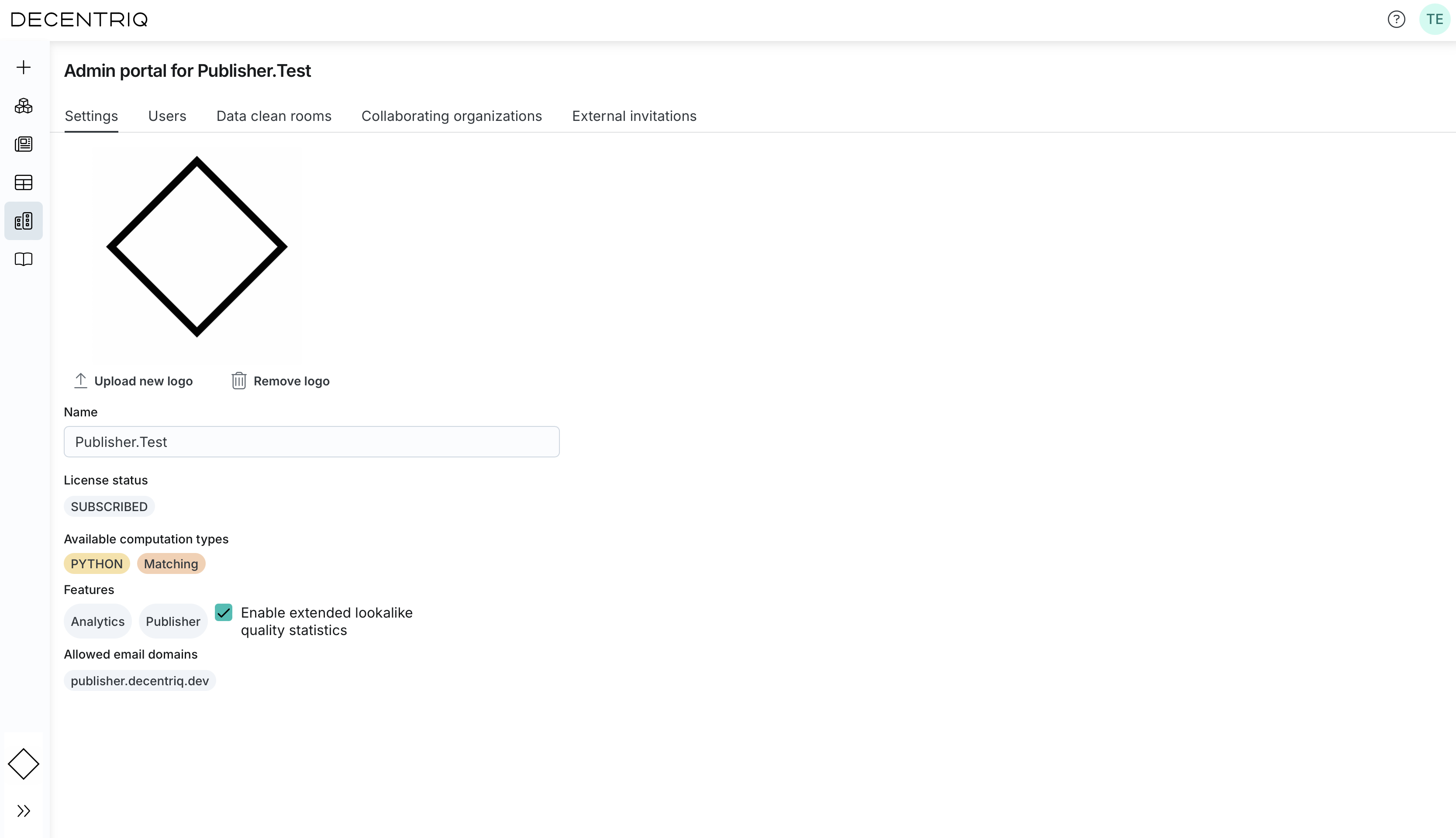Click the Name input field
The height and width of the screenshot is (838, 1456).
click(x=311, y=442)
